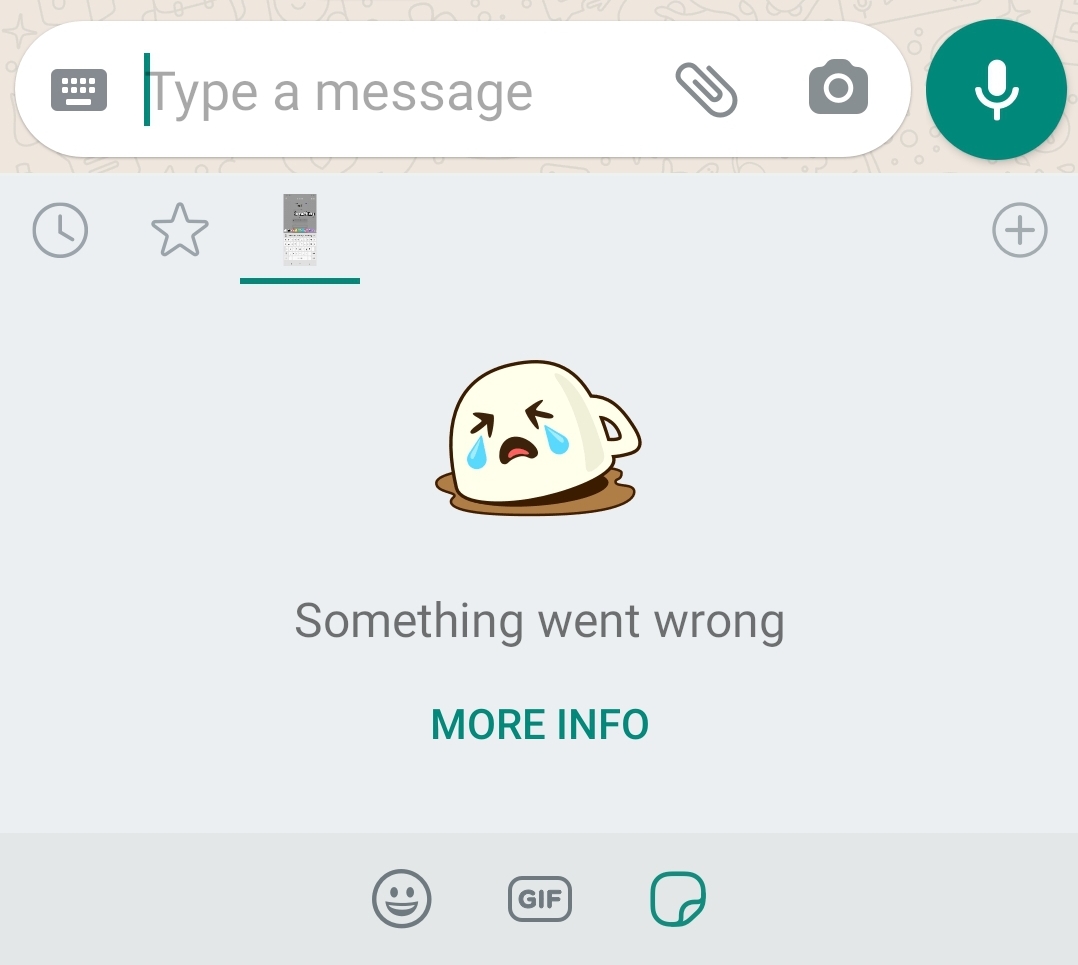
Task: Tap the crying coffee cup sticker
Action: [x=538, y=438]
